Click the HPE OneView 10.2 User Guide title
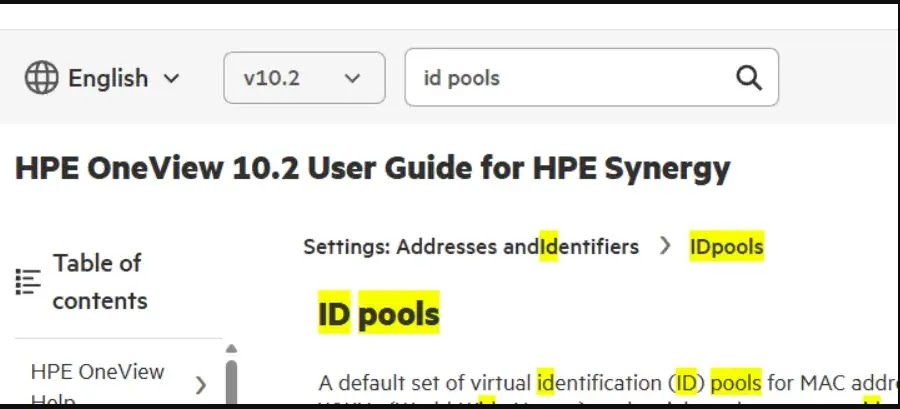The width and height of the screenshot is (900, 409). pyautogui.click(x=373, y=169)
